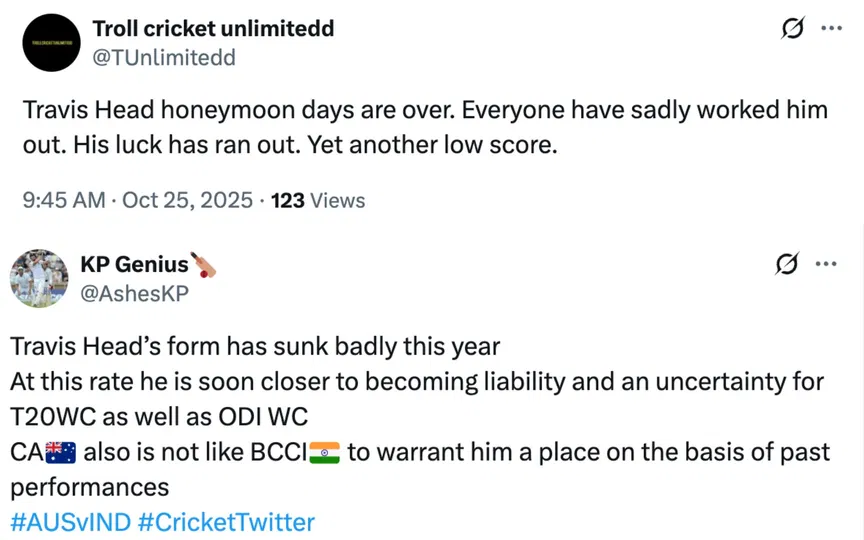864x540 pixels.
Task: Open the 9:45 AM Oct 25 timestamp
Action: point(136,200)
